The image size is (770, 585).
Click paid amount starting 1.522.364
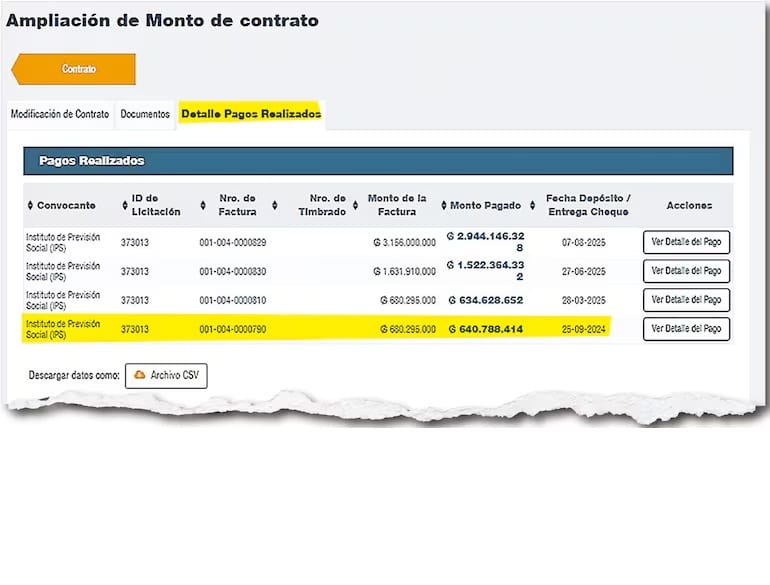point(485,271)
